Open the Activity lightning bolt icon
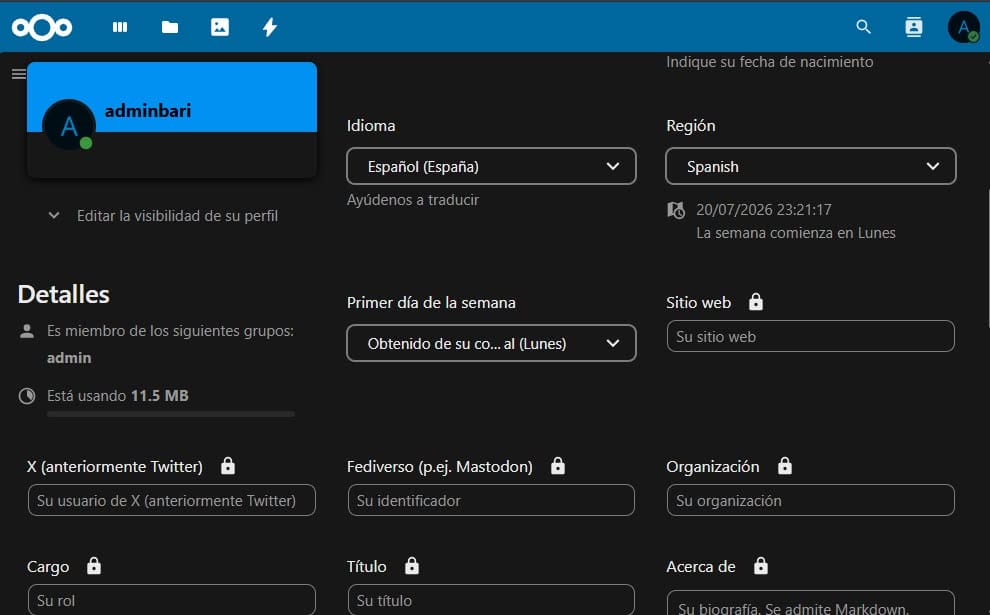 click(x=270, y=27)
